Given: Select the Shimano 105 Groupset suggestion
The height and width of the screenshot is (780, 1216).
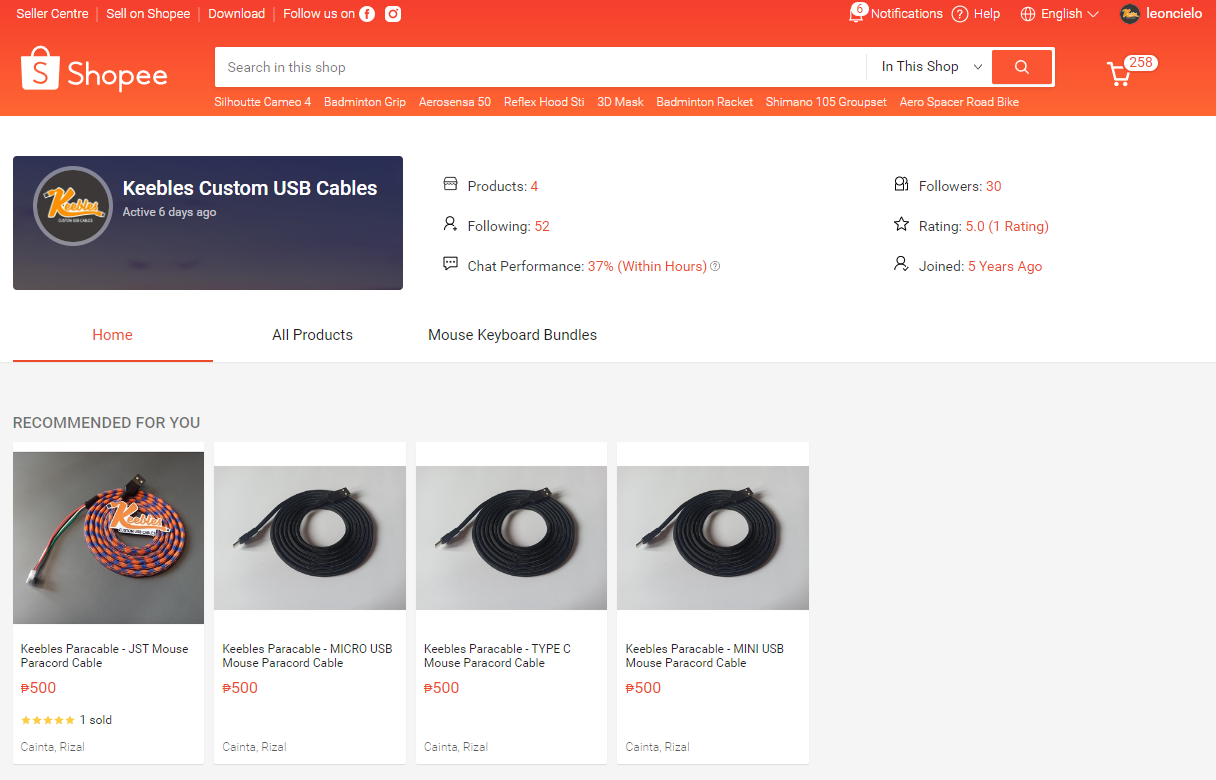Looking at the screenshot, I should (826, 102).
